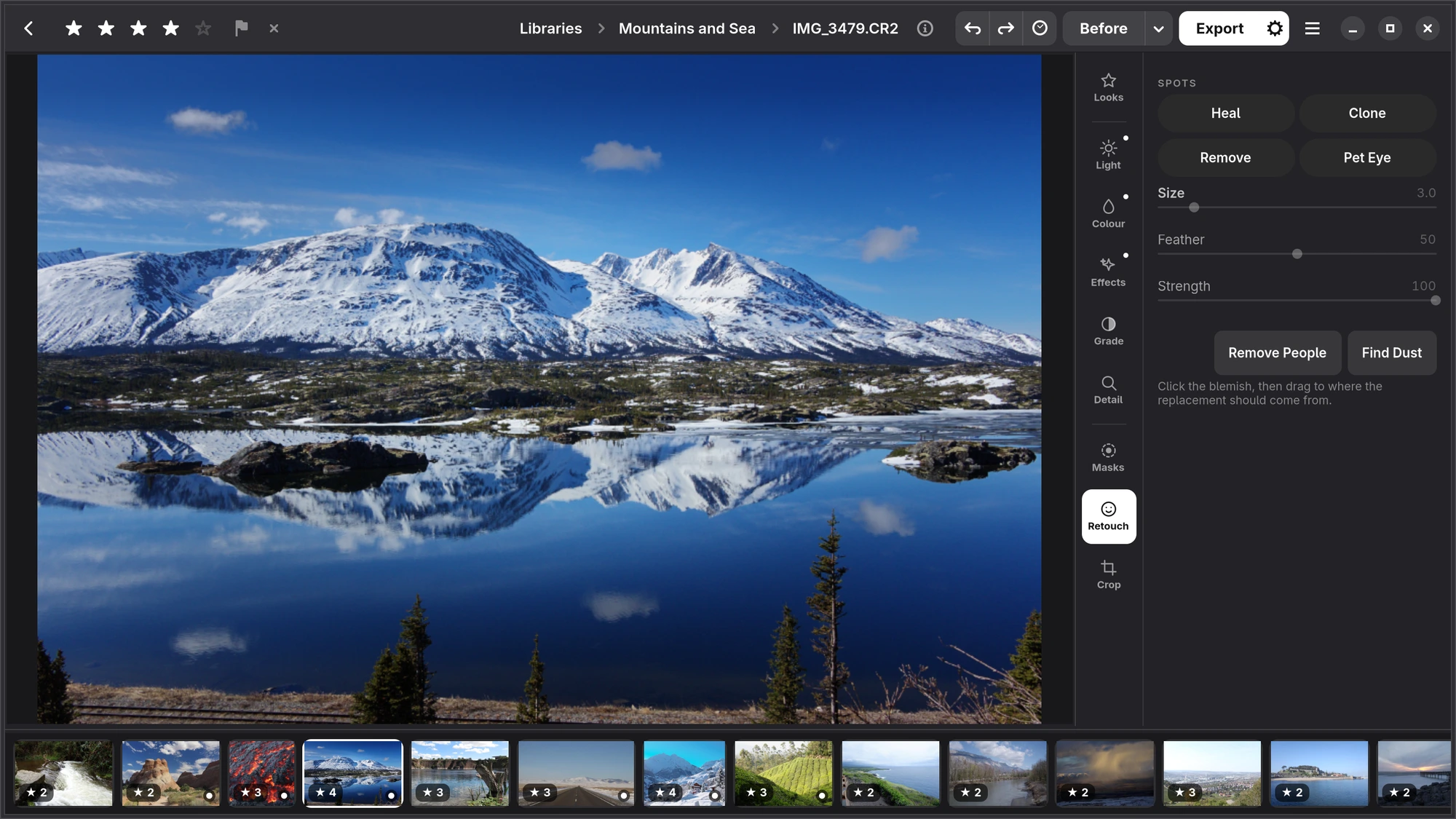The width and height of the screenshot is (1456, 819).
Task: Reject photo with the X mark
Action: point(274,28)
